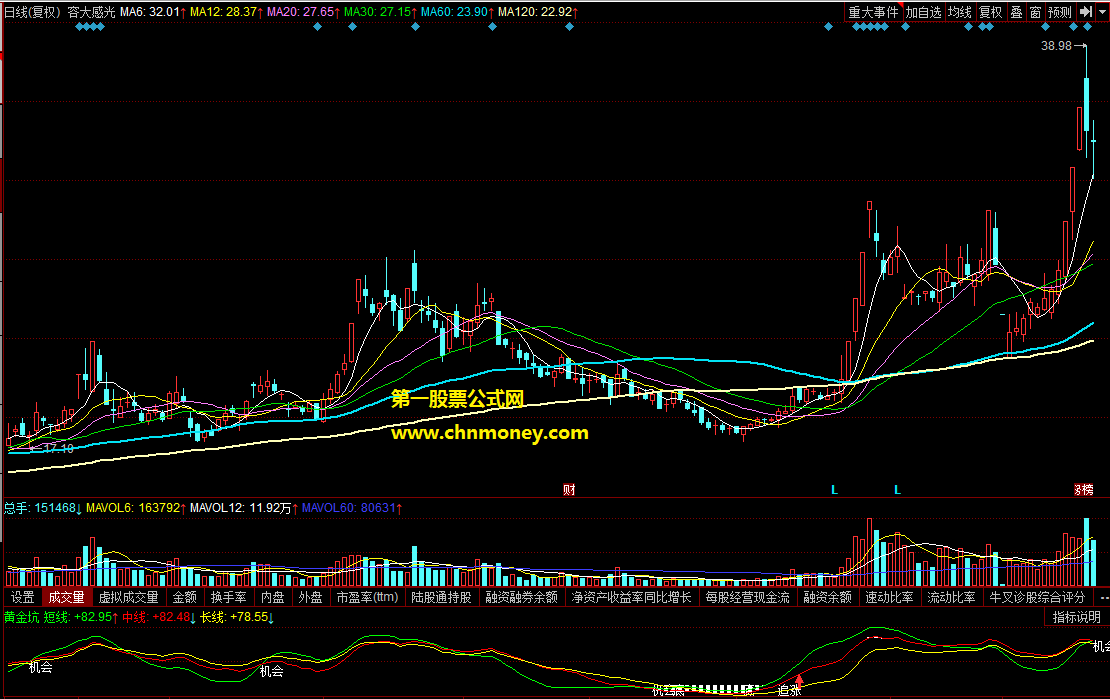Viewport: 1110px width, 699px height.
Task: Click the stock name 容大感光
Action: tap(91, 12)
